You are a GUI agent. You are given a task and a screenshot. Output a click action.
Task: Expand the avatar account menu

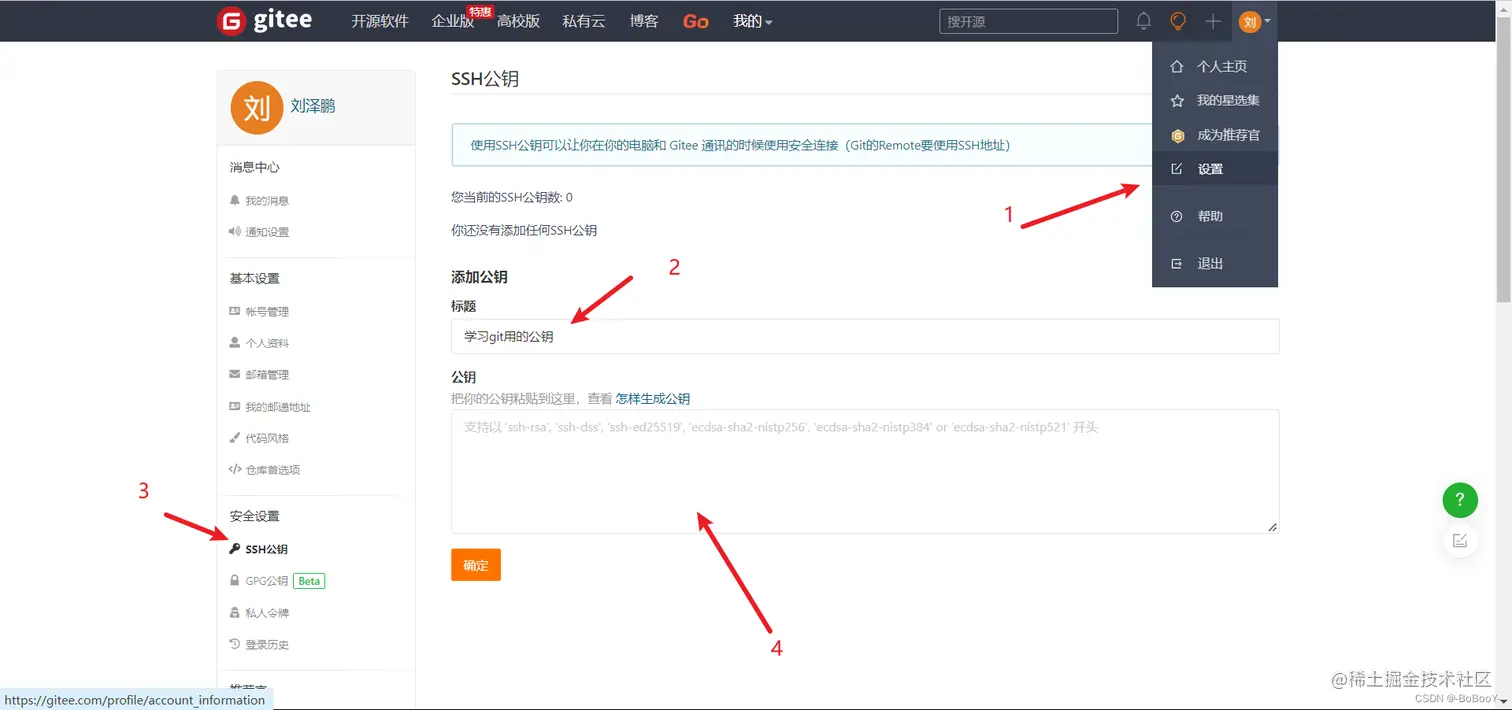1252,21
